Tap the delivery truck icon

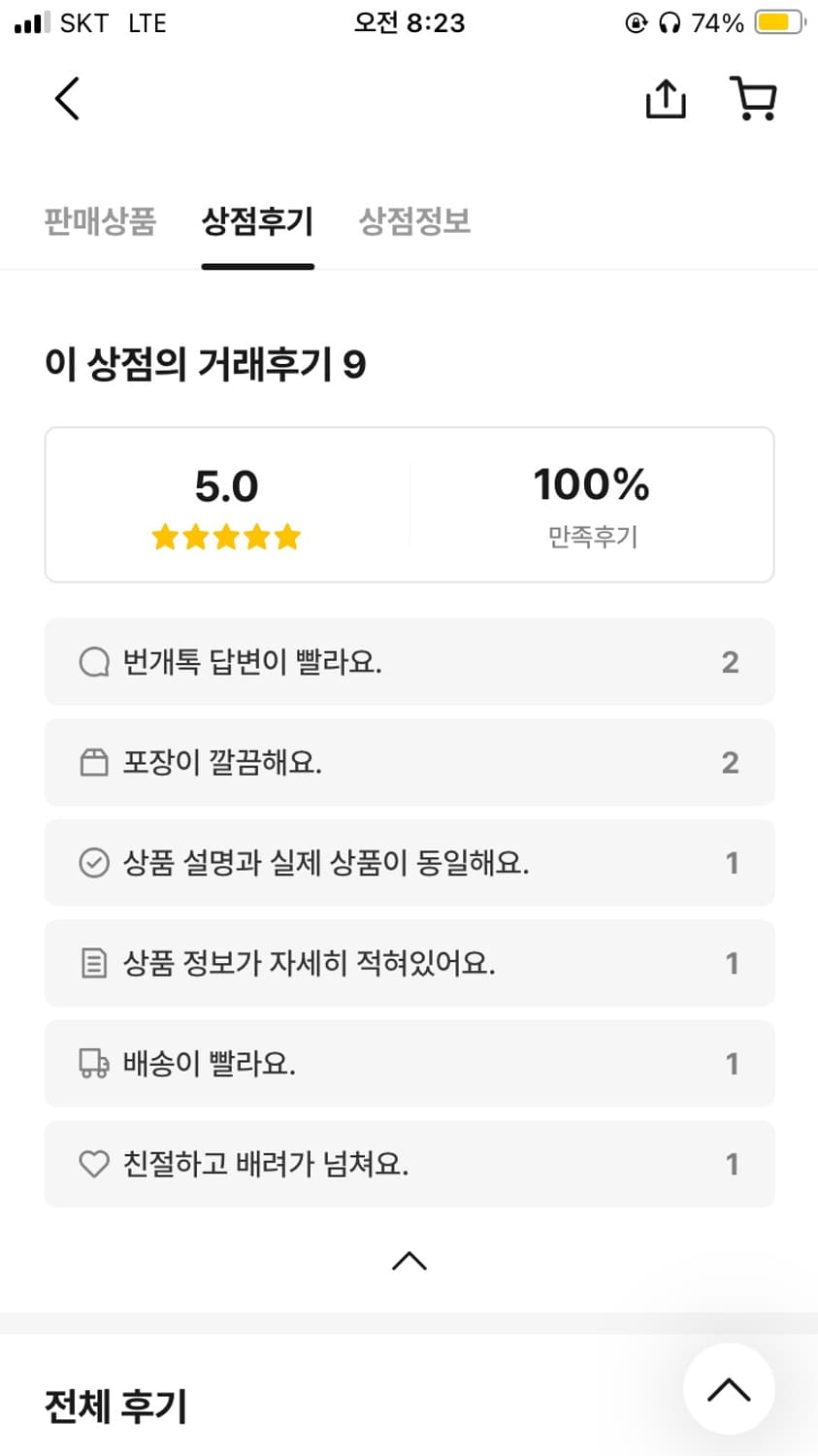tap(94, 1064)
